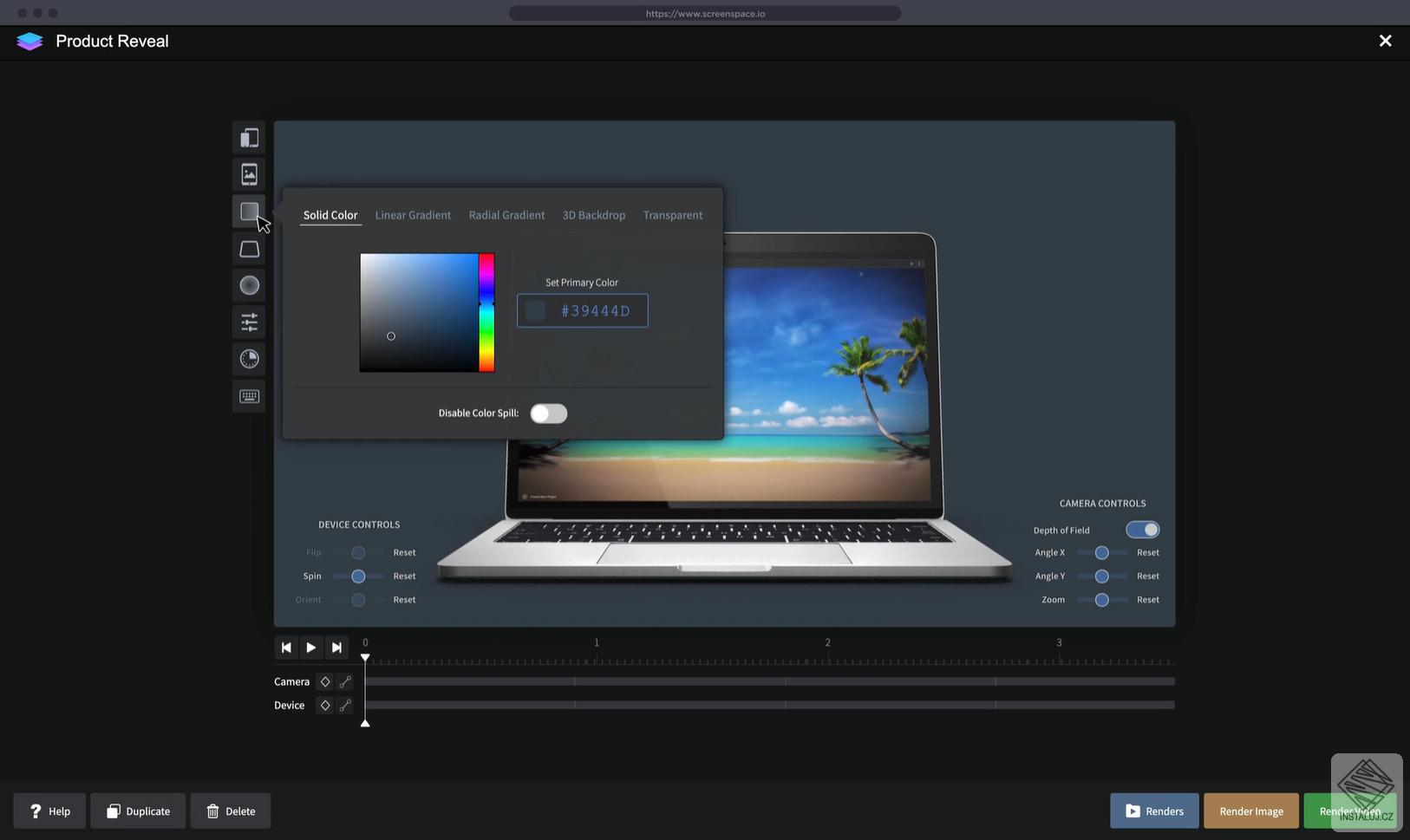Open the timing/clock tool in sidebar
This screenshot has width=1410, height=840.
click(249, 359)
